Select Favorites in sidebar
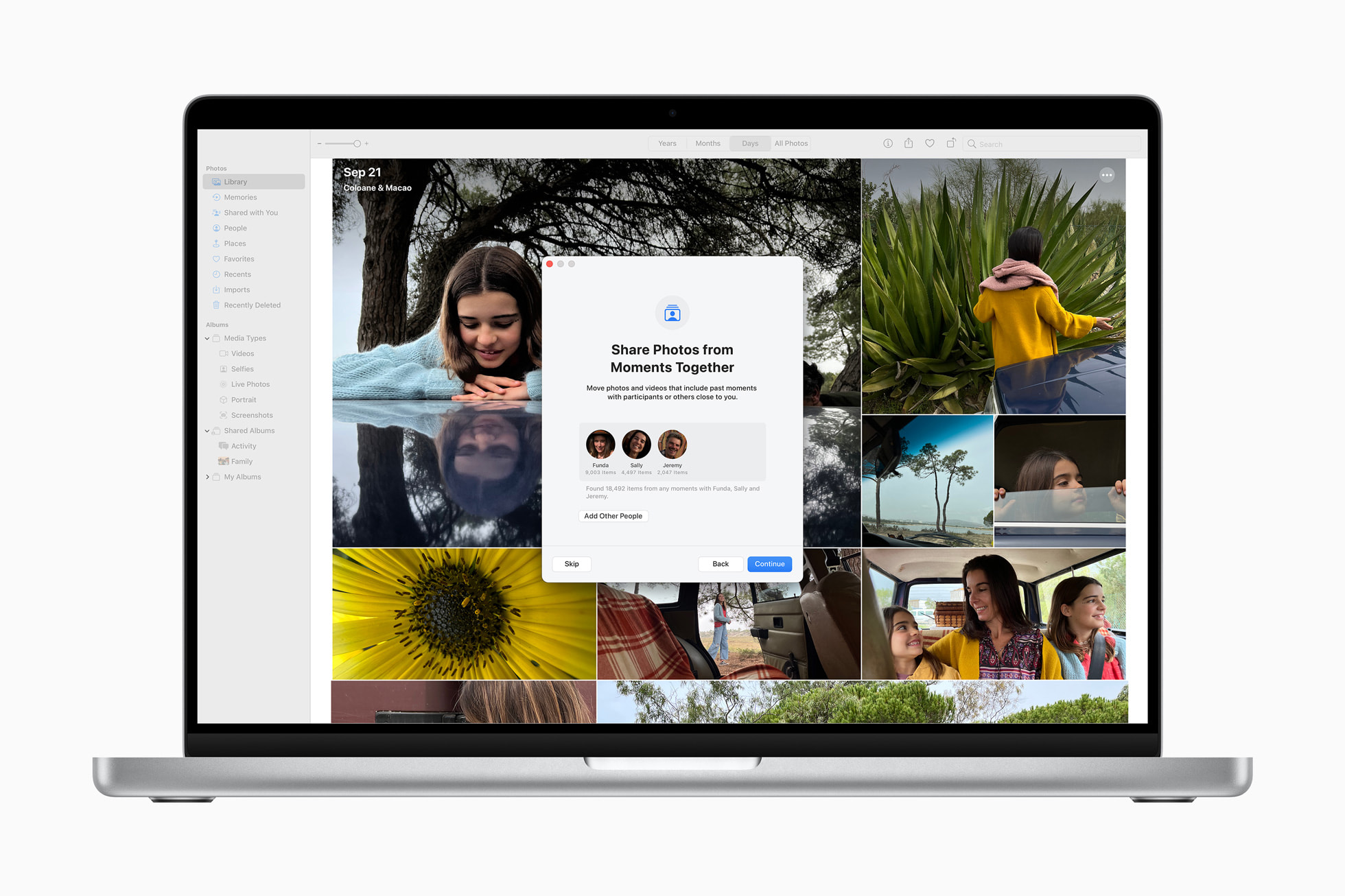 pos(243,258)
